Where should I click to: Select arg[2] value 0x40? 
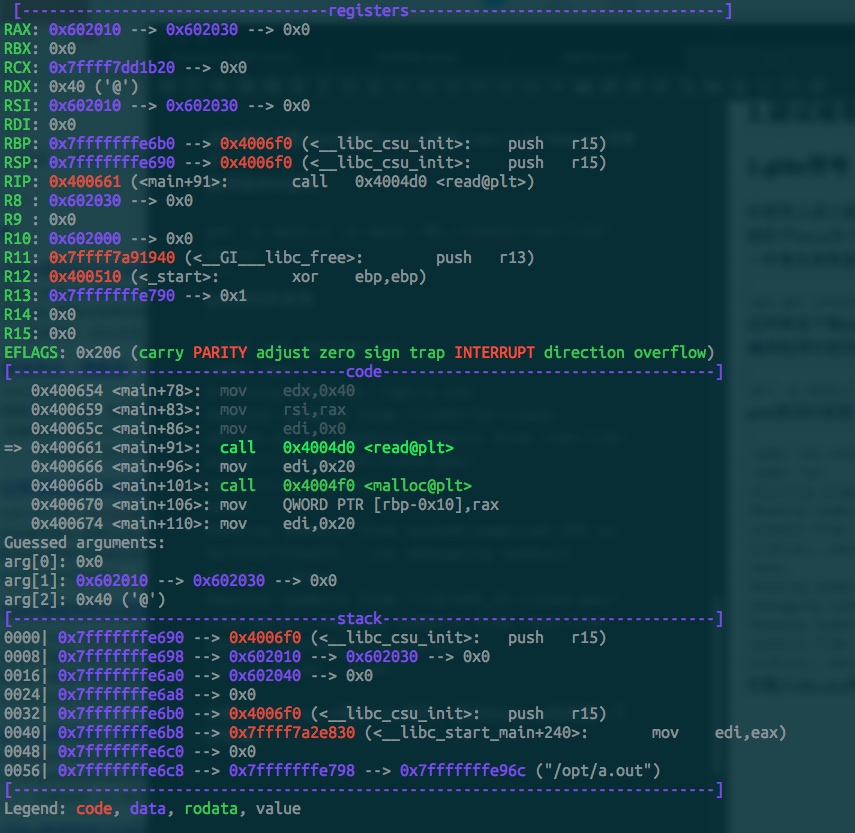(93, 599)
